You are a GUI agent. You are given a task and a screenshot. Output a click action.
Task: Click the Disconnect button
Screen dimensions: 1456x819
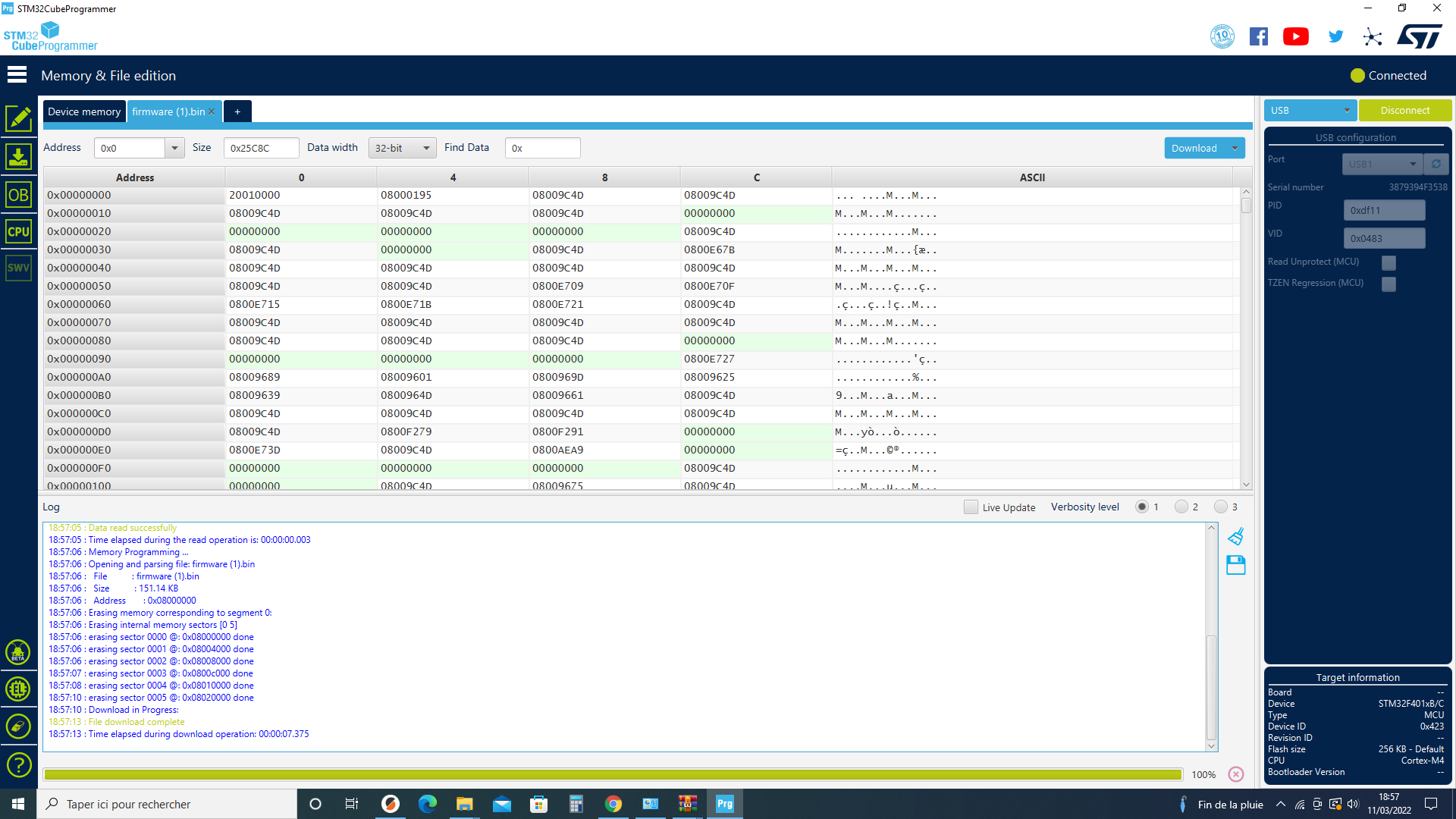1404,111
